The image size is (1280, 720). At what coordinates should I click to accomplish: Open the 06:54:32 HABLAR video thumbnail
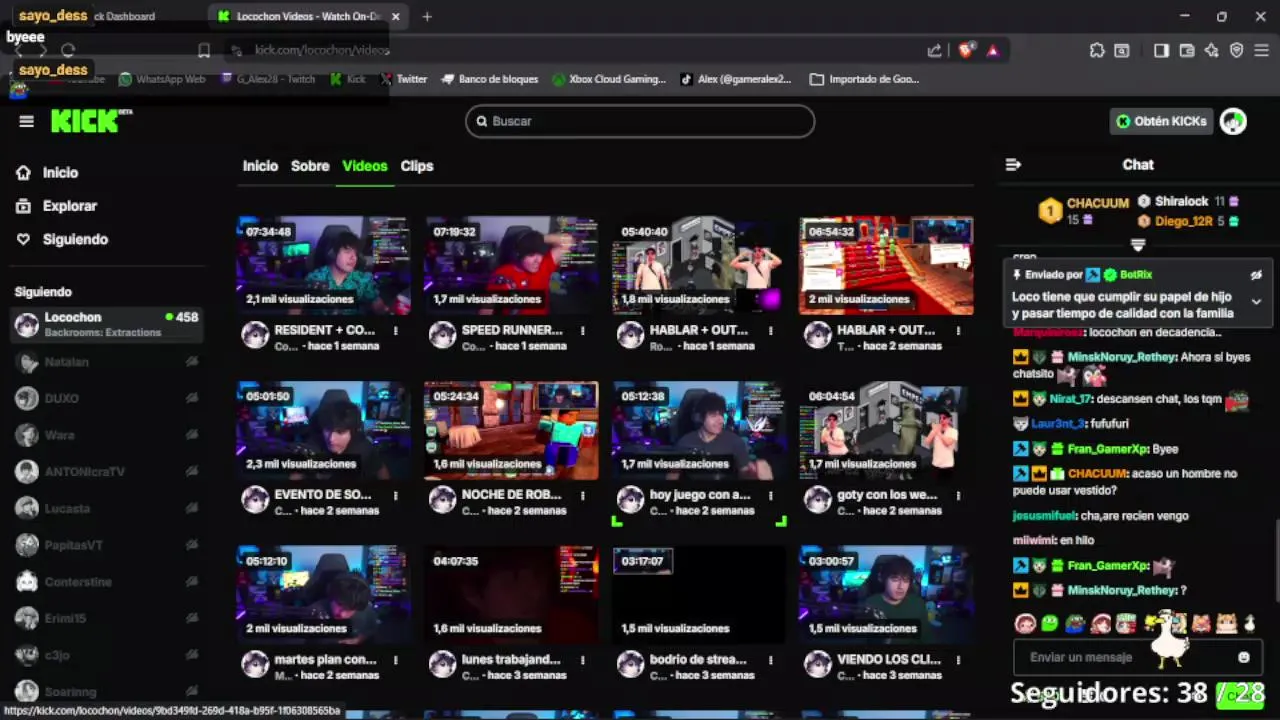(x=886, y=266)
